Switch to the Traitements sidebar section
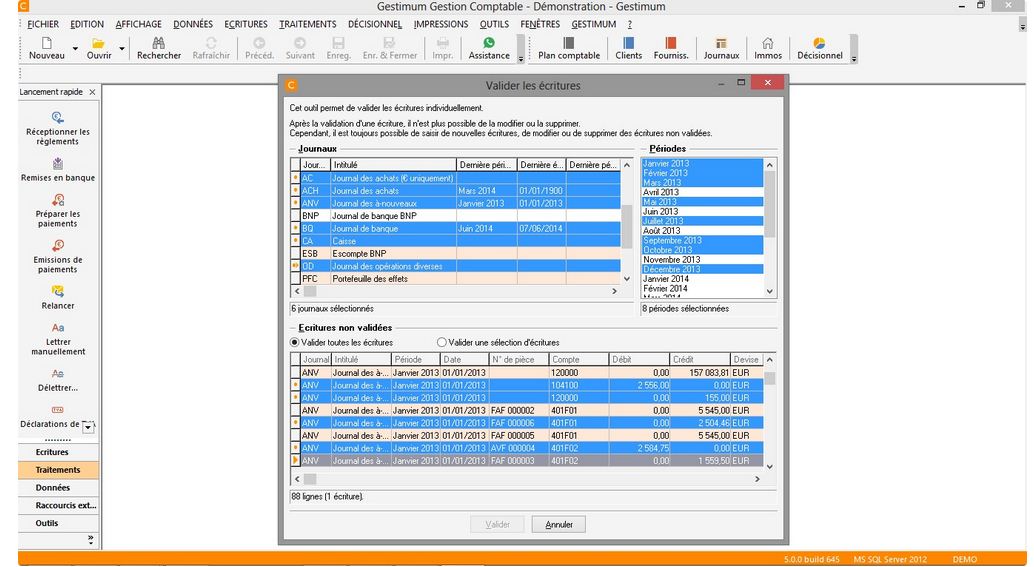 (58, 470)
